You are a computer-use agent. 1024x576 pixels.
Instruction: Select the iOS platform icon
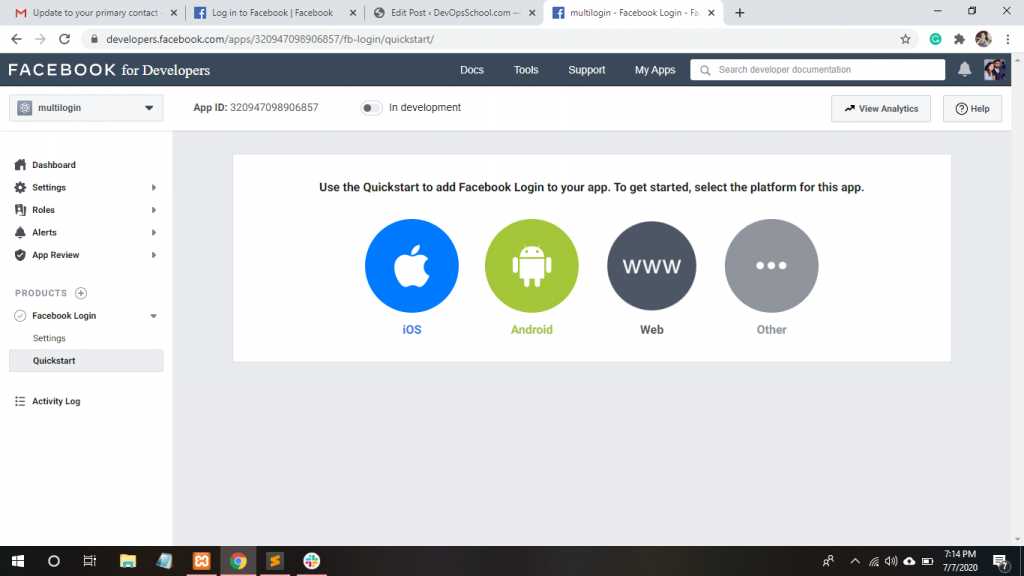pyautogui.click(x=411, y=266)
